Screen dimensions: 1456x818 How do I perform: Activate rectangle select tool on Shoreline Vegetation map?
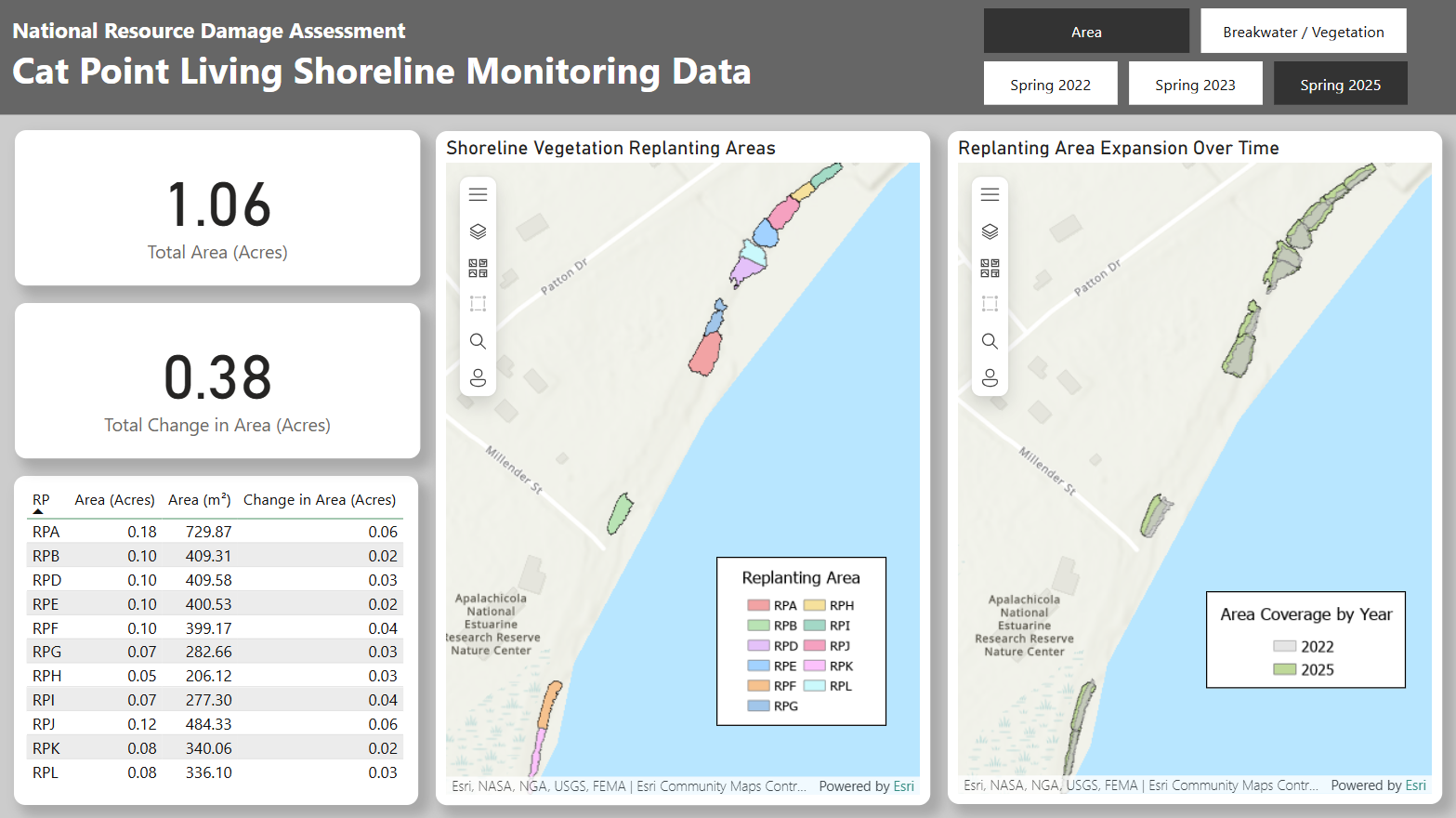478,304
